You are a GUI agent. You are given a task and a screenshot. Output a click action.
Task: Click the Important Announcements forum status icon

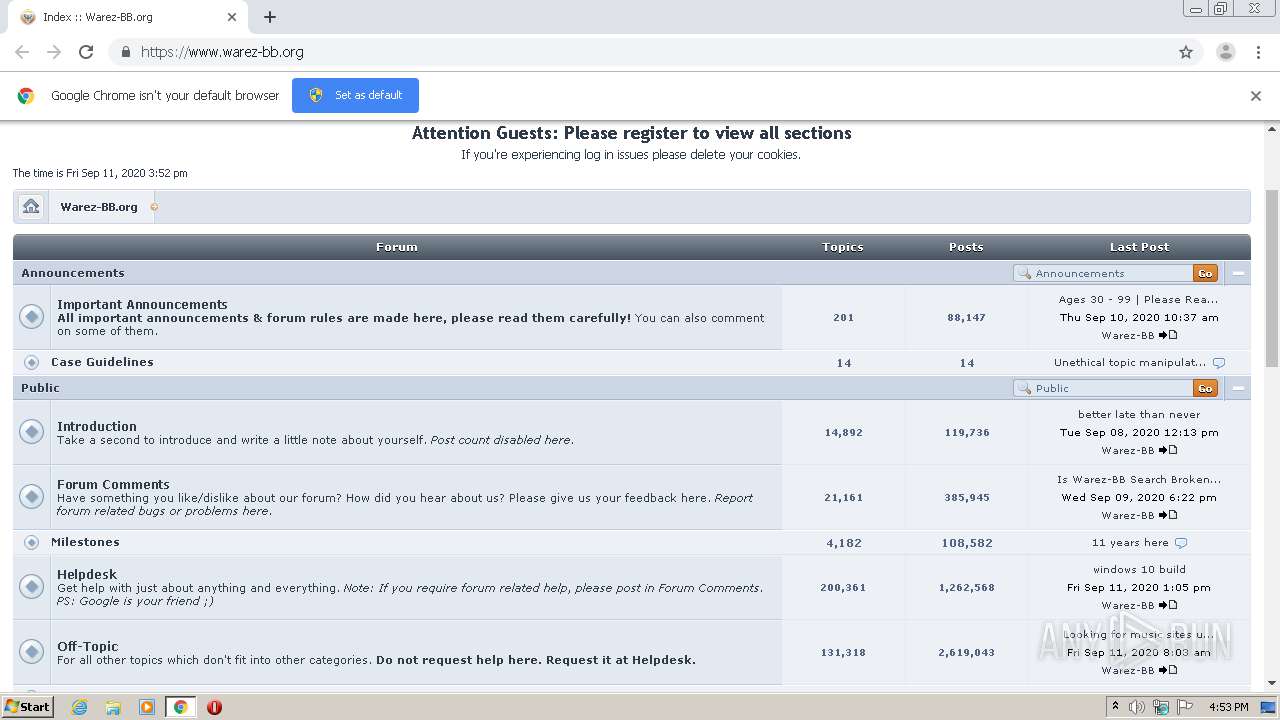[32, 317]
